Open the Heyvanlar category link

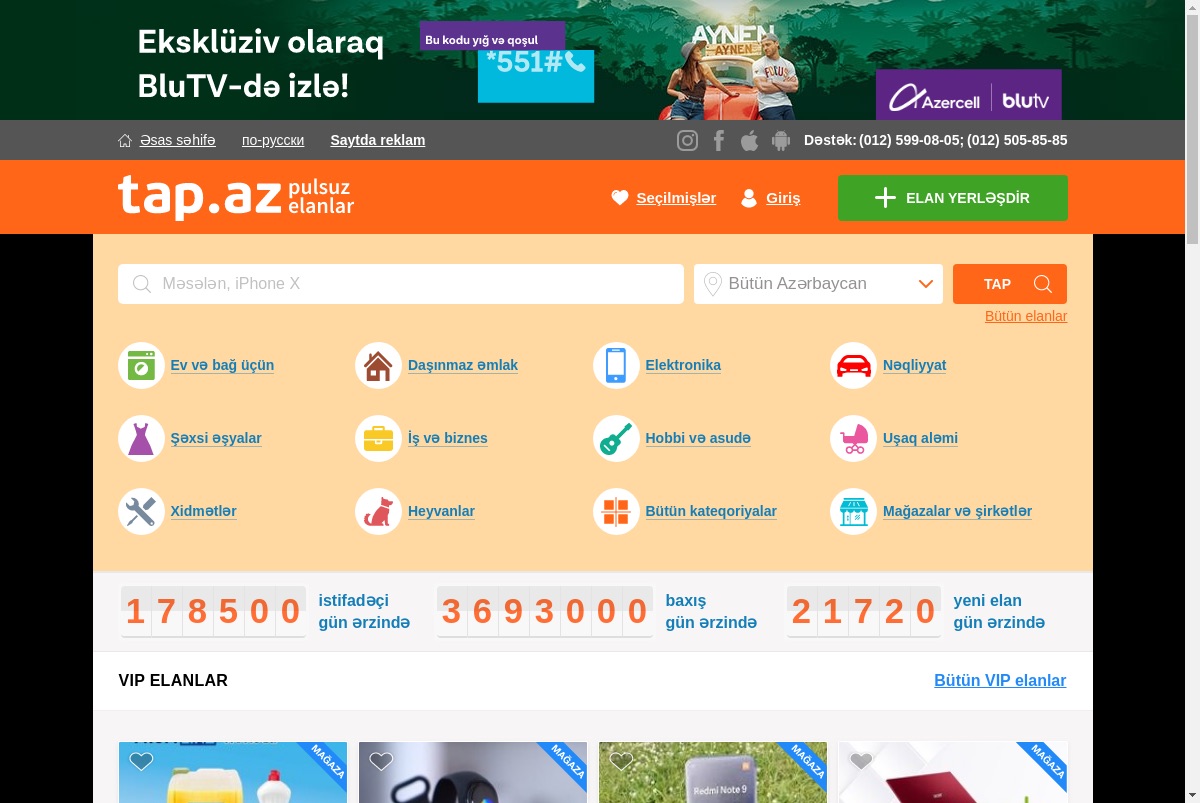pos(441,511)
